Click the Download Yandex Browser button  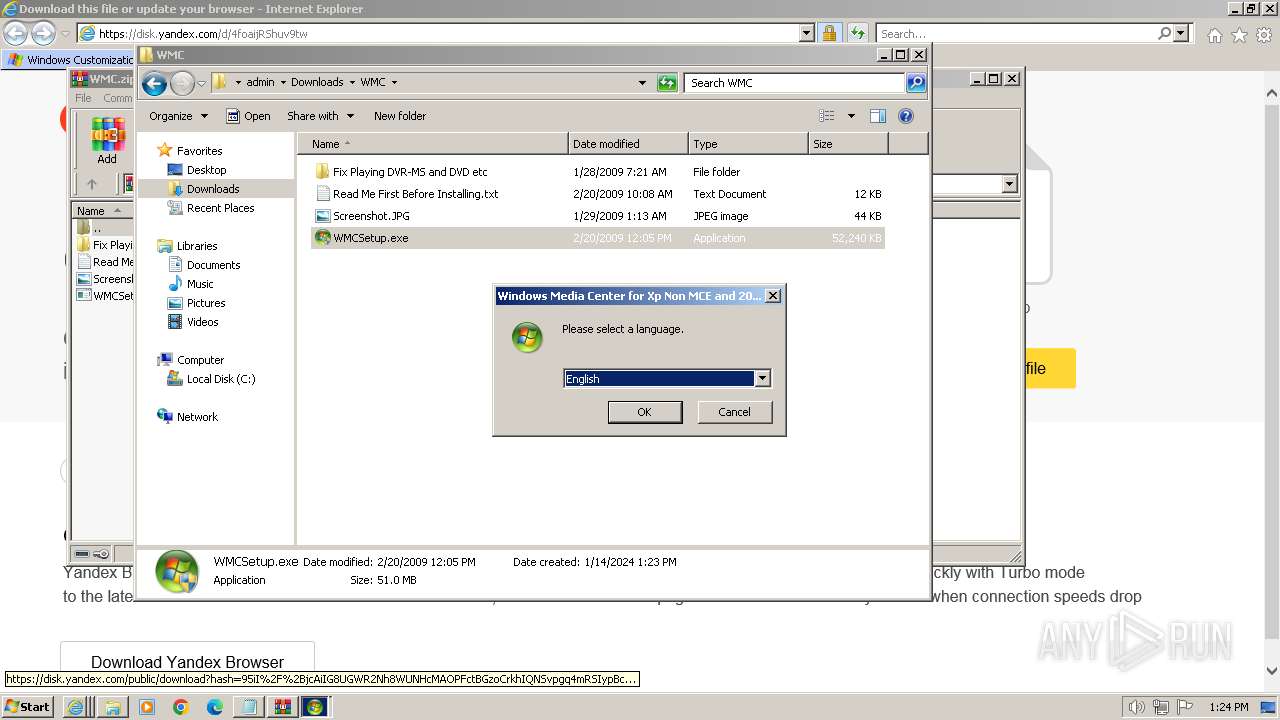click(187, 662)
